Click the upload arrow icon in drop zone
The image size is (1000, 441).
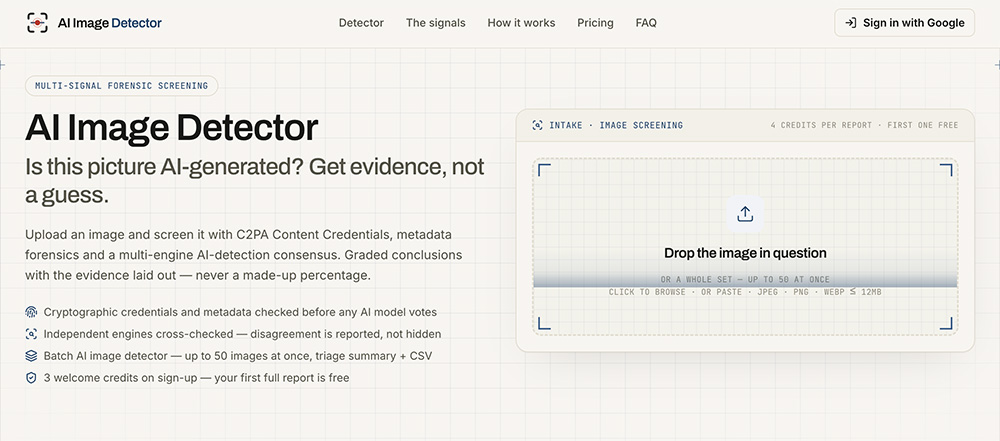pyautogui.click(x=745, y=214)
